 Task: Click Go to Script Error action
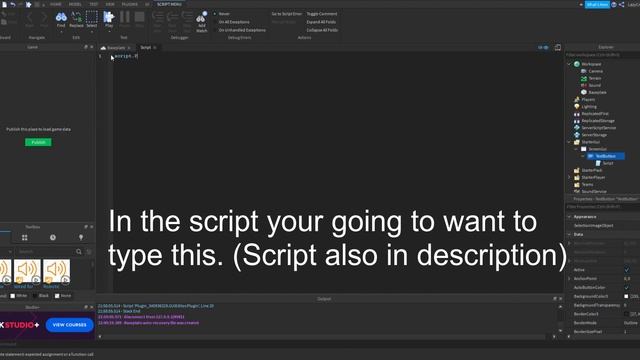(x=287, y=14)
